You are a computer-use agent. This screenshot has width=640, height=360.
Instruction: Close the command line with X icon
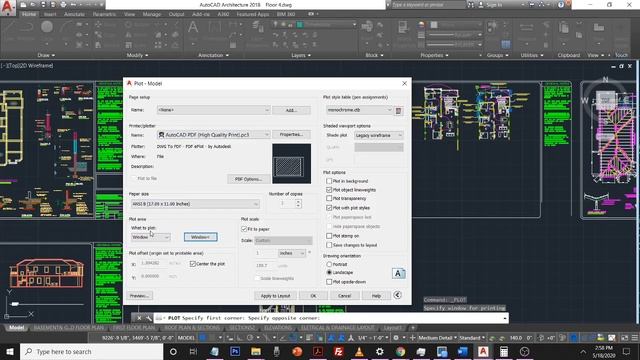click(x=139, y=318)
